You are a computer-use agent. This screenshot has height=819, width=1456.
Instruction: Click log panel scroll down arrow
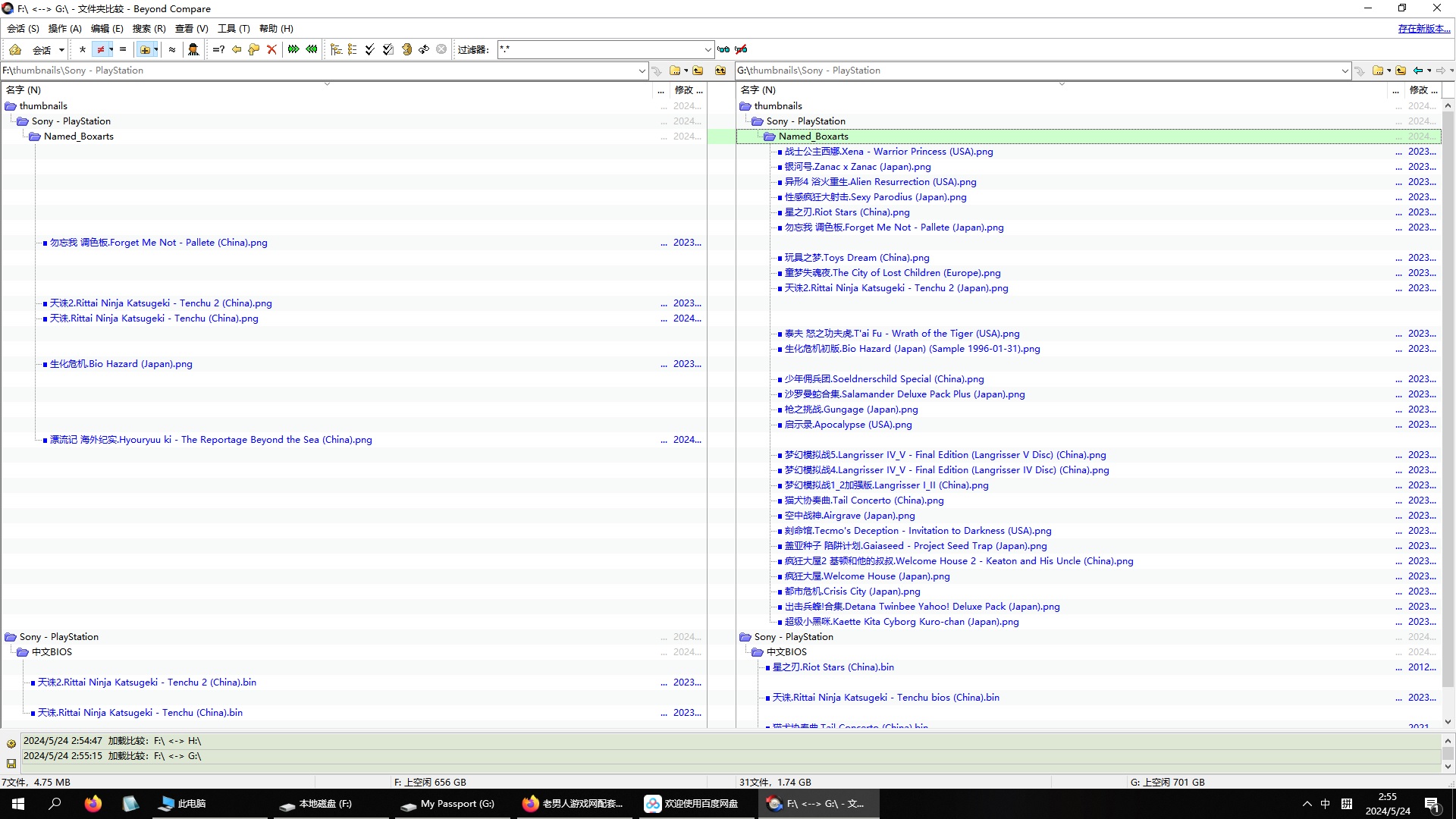click(1448, 766)
